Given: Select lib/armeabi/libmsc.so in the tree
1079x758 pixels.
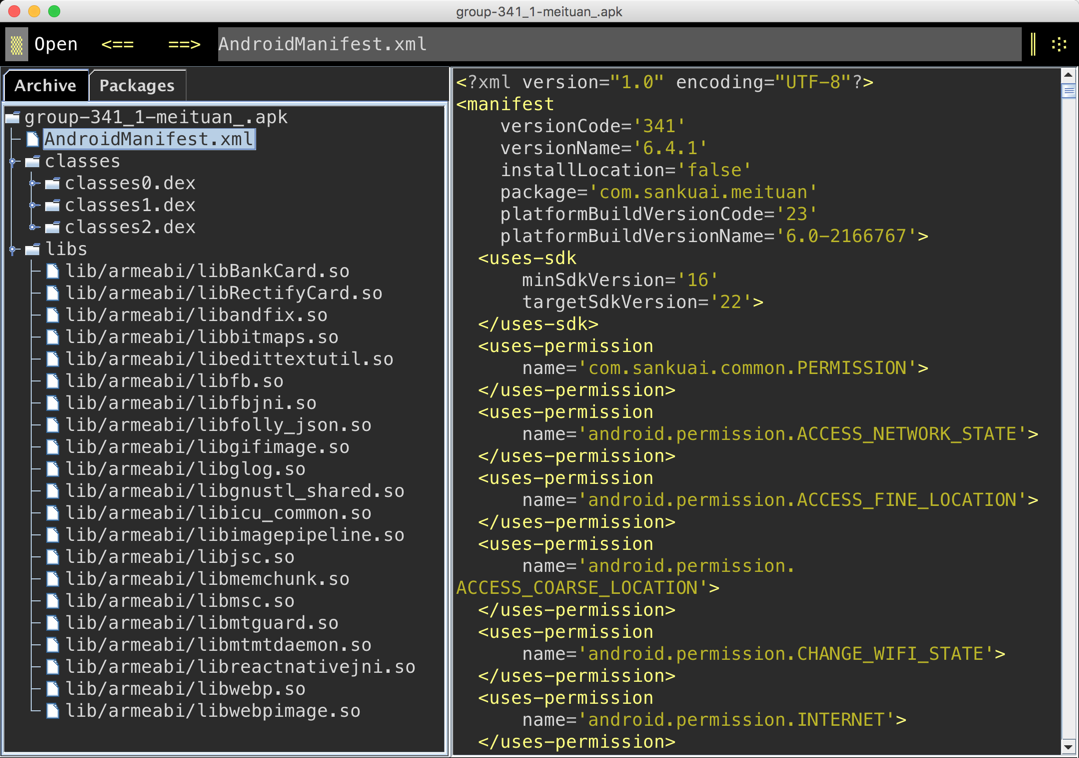Looking at the screenshot, I should click(180, 601).
